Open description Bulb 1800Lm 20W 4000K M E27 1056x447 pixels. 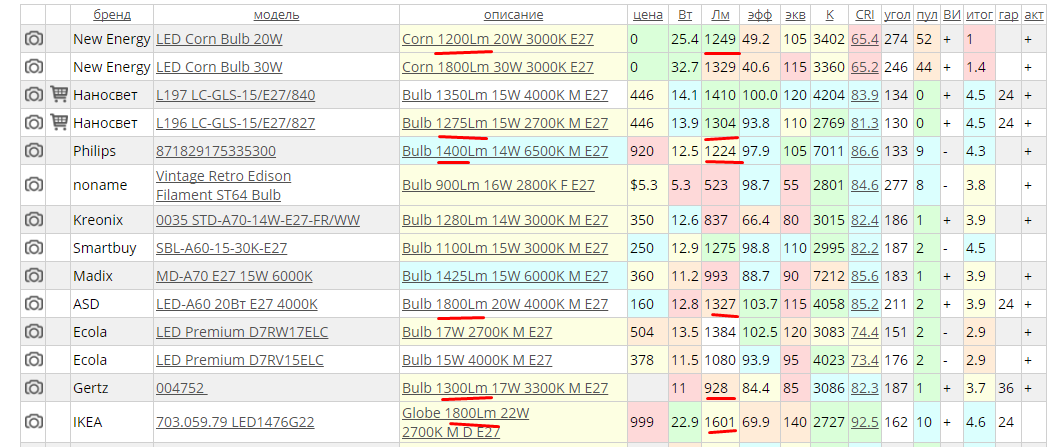pos(504,304)
